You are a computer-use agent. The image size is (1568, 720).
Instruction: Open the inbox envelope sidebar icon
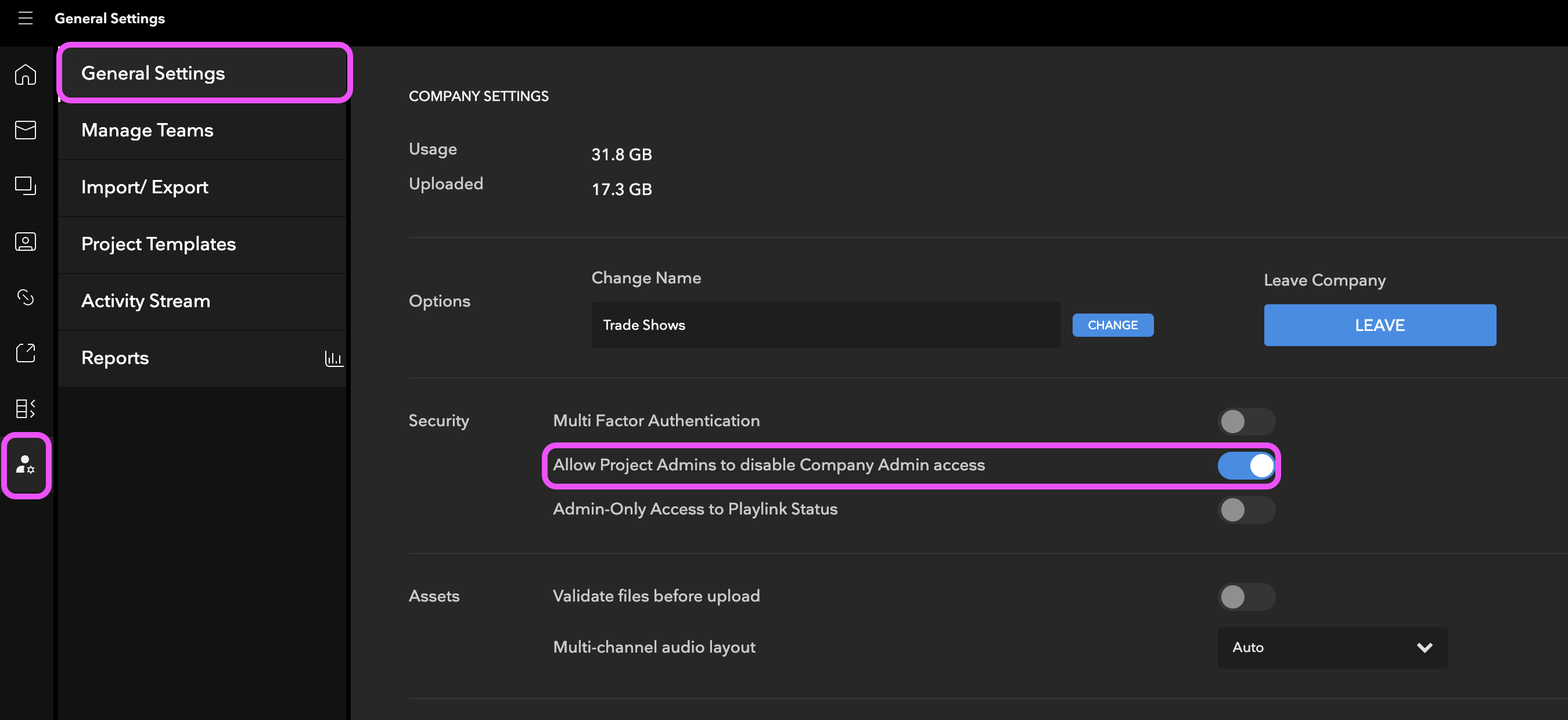pyautogui.click(x=25, y=129)
